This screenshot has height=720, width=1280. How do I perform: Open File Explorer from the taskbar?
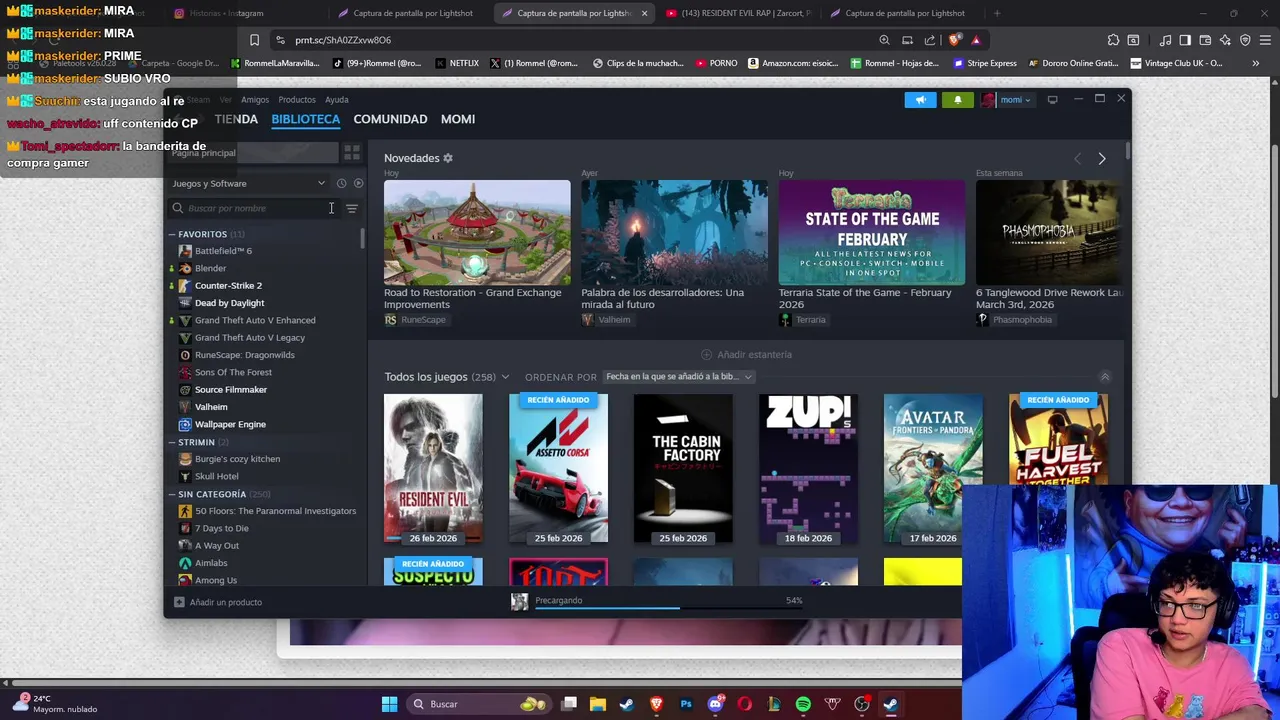tap(598, 704)
